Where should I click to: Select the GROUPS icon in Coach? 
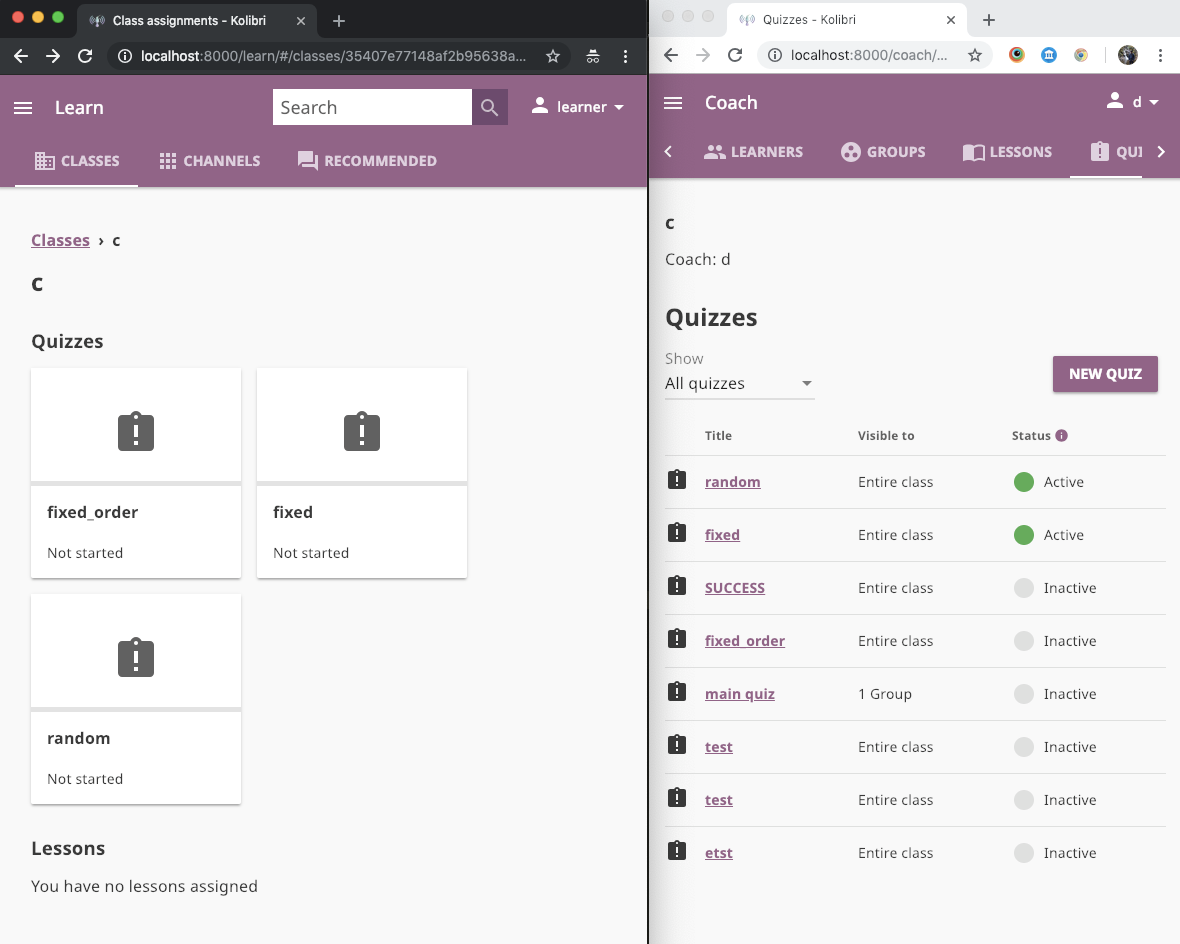pyautogui.click(x=849, y=152)
